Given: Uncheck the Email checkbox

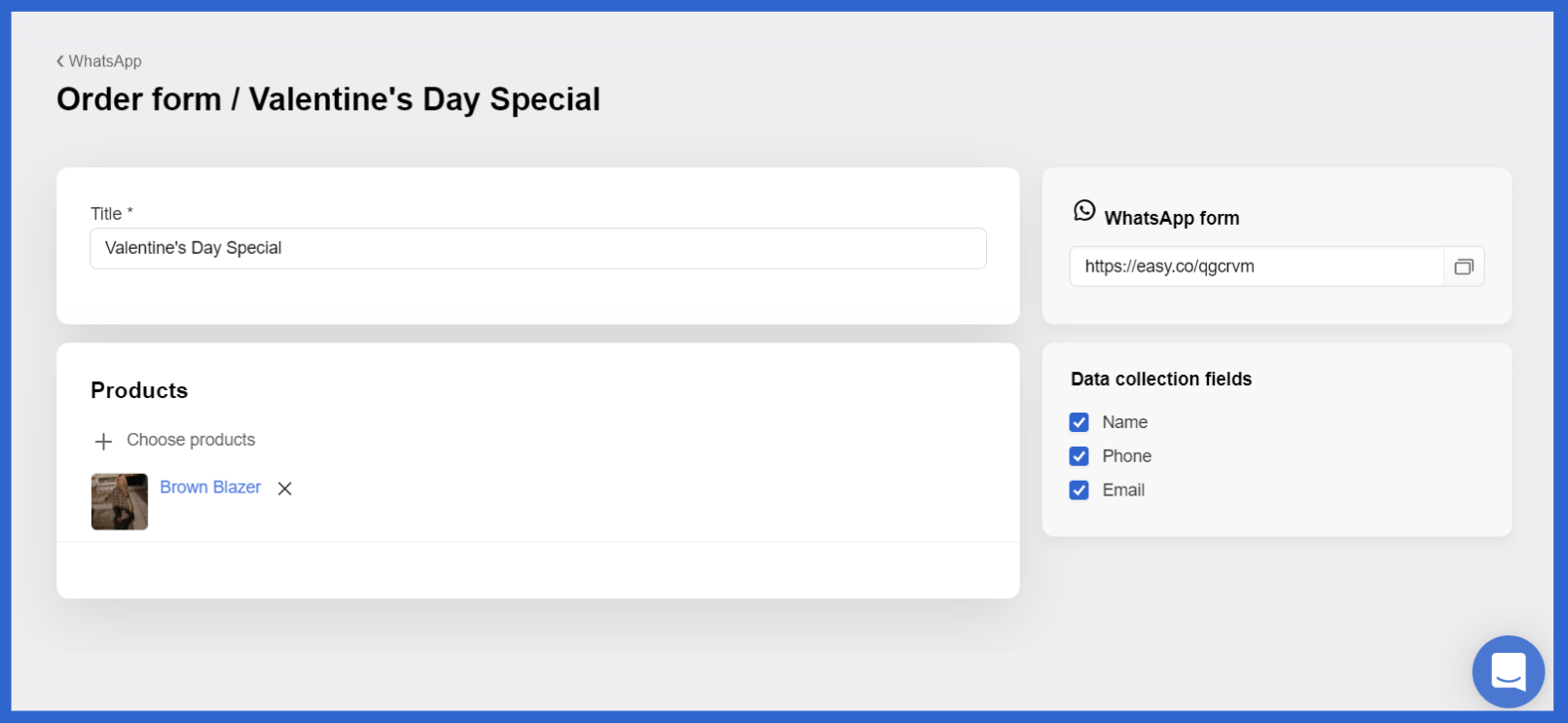Looking at the screenshot, I should click(x=1078, y=490).
